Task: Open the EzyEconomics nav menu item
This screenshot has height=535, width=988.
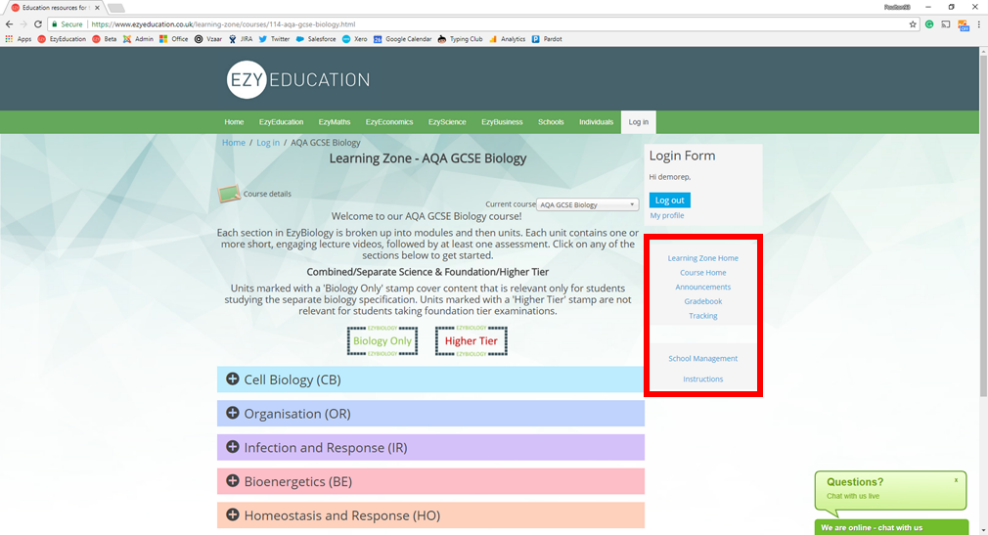Action: [x=389, y=122]
